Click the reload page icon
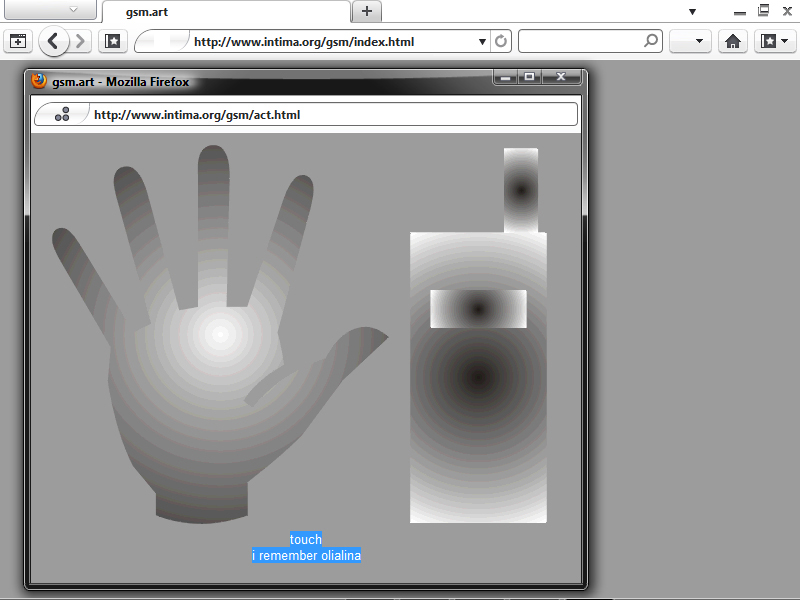This screenshot has width=800, height=600. click(x=501, y=42)
